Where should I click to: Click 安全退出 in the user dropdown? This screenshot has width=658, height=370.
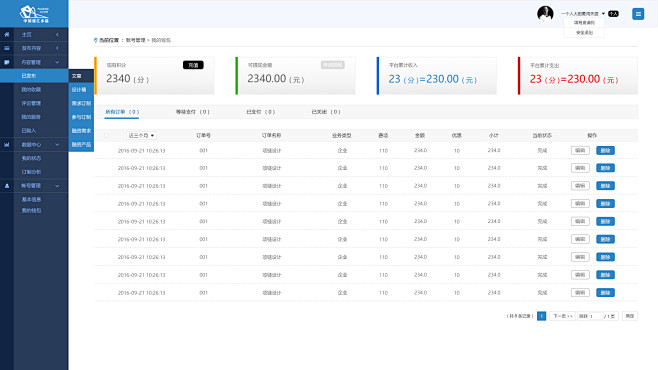pyautogui.click(x=584, y=33)
